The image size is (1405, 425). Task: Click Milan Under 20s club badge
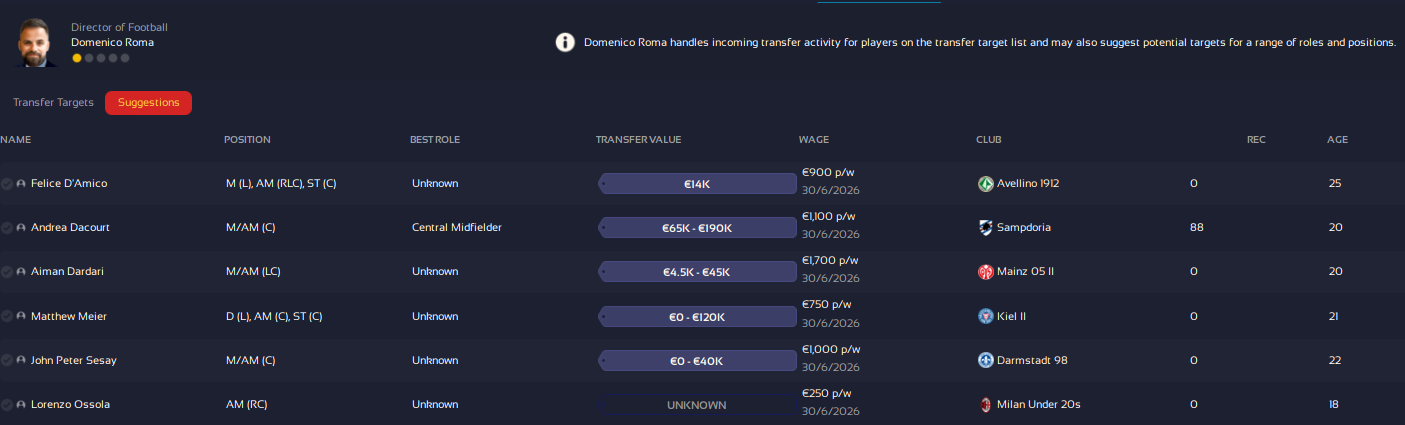click(x=986, y=404)
